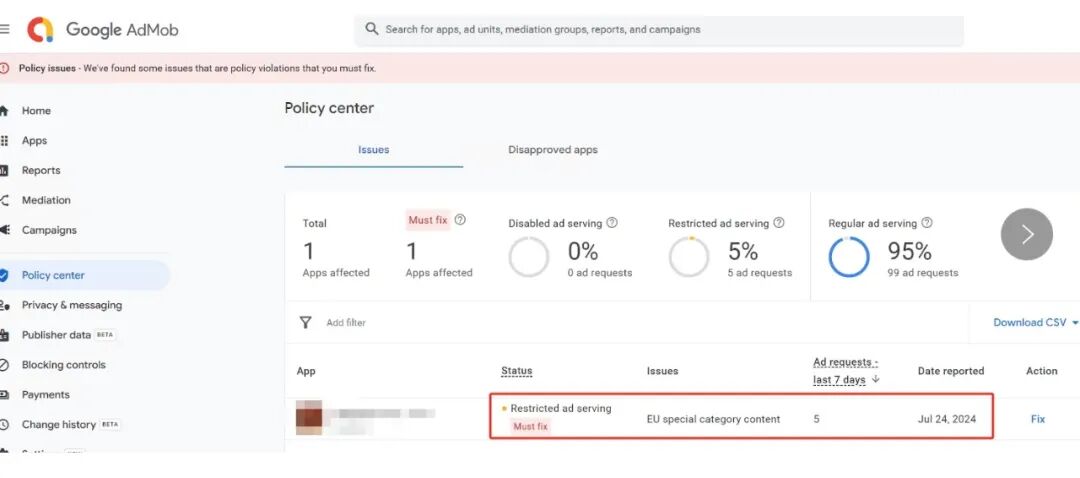This screenshot has height=478, width=1080.
Task: Click the Reports chart icon
Action: coord(4,170)
